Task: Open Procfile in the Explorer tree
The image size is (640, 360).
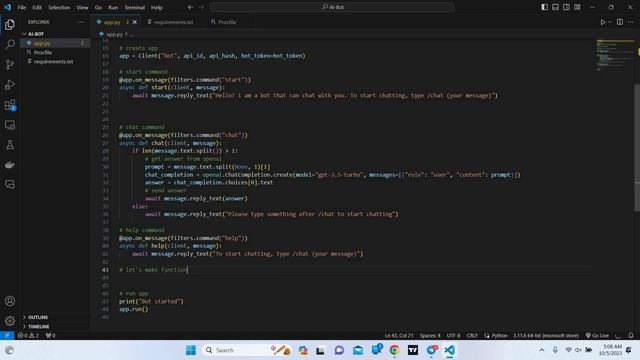Action: (x=55, y=52)
